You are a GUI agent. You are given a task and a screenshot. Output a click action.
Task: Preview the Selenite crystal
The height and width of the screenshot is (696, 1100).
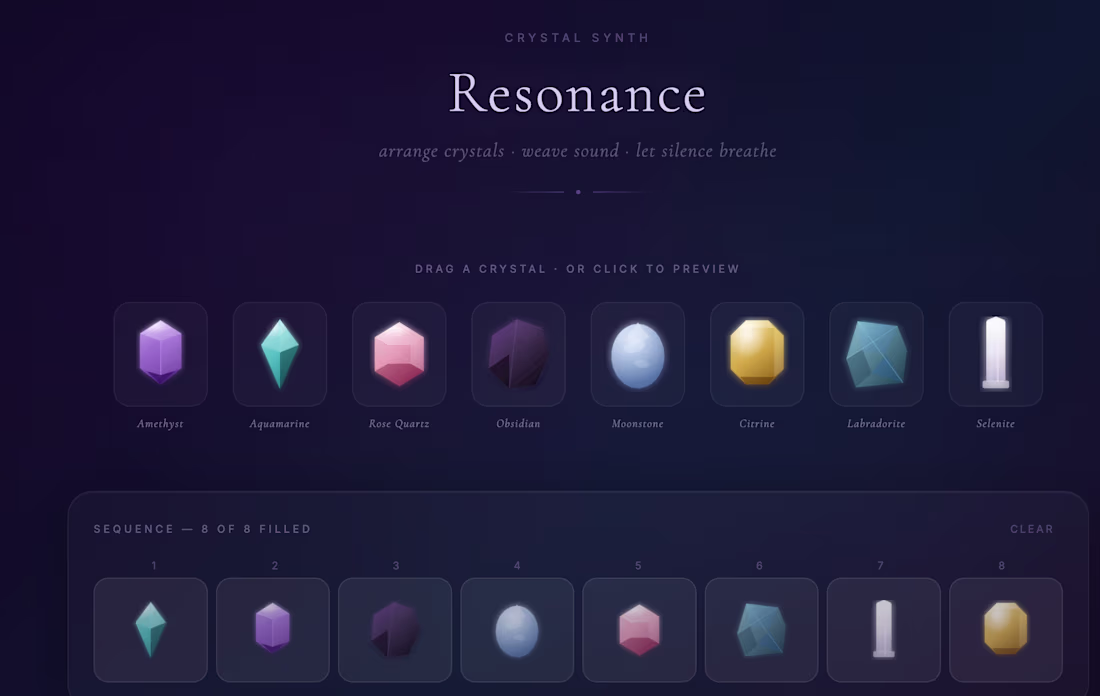pos(995,354)
